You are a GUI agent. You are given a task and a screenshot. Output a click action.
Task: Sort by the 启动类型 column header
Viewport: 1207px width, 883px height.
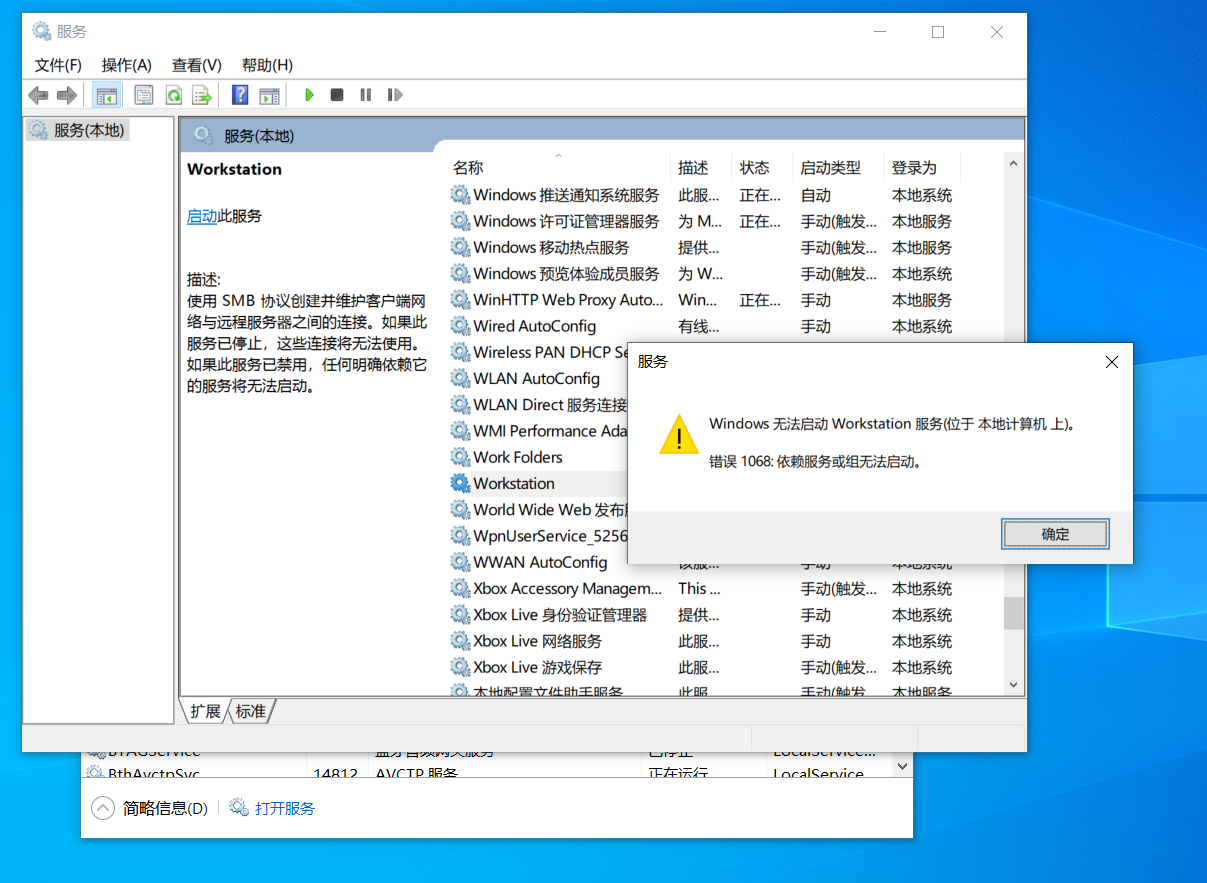pyautogui.click(x=839, y=167)
